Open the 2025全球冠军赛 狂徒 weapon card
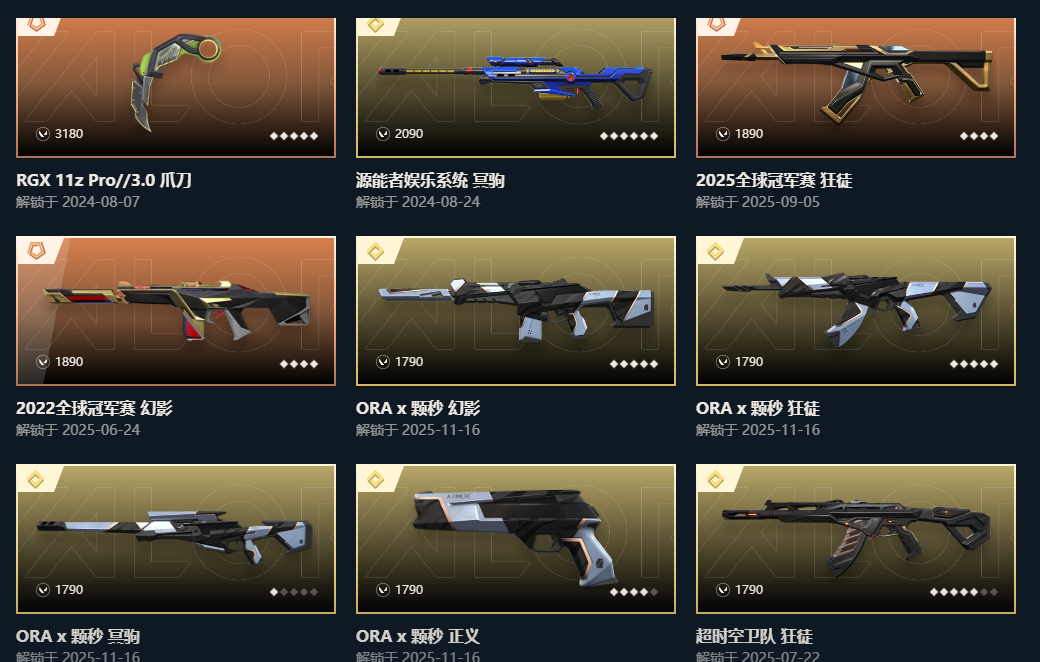Screen dimensions: 1040x662 pyautogui.click(x=856, y=88)
